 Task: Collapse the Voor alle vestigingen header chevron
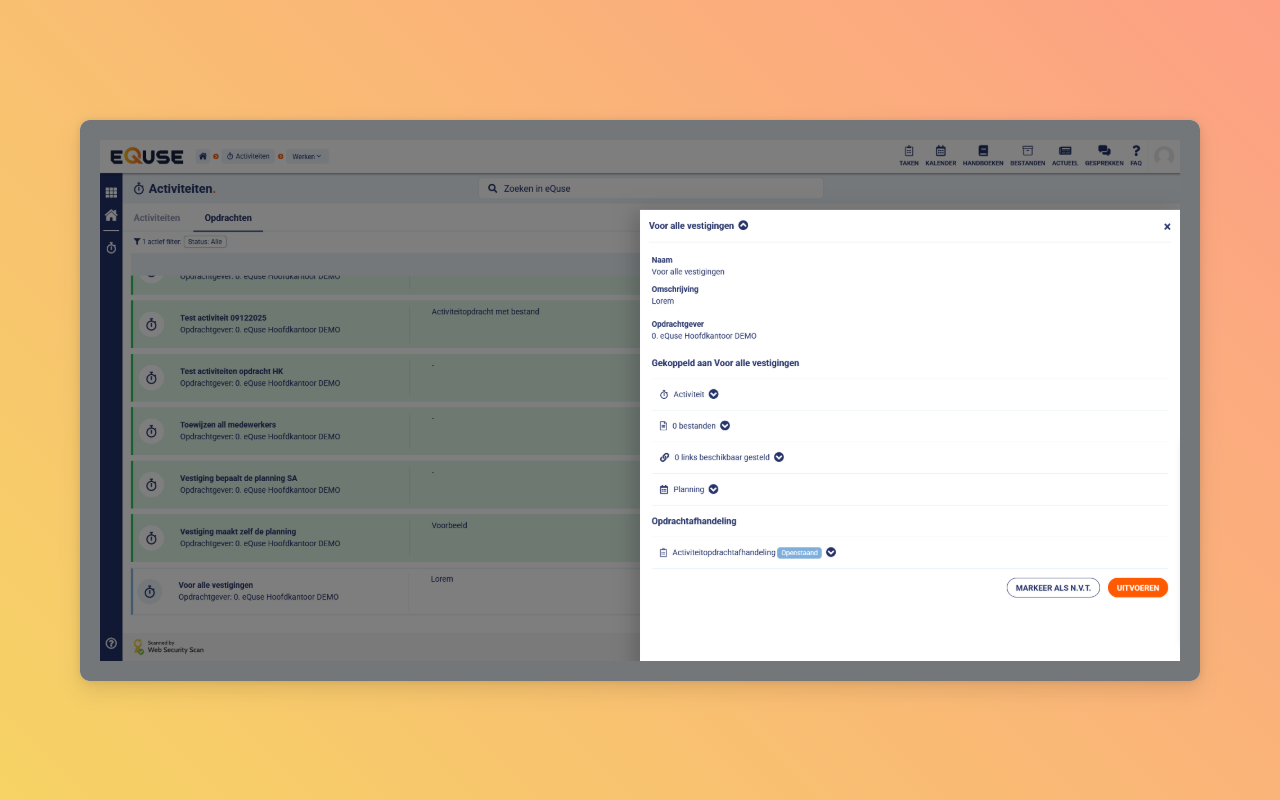[x=743, y=225]
